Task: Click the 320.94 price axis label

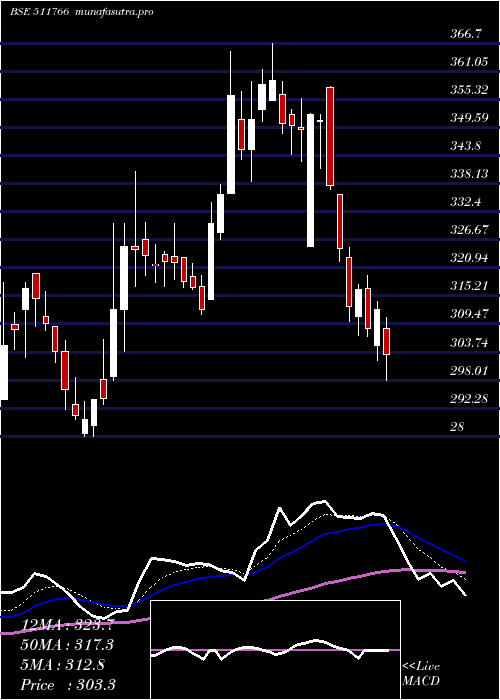Action: coord(469,258)
